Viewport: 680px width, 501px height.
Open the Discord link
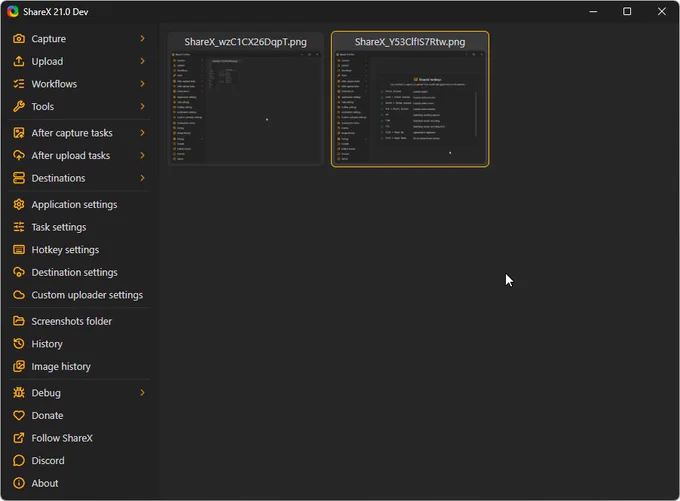[x=79, y=460]
